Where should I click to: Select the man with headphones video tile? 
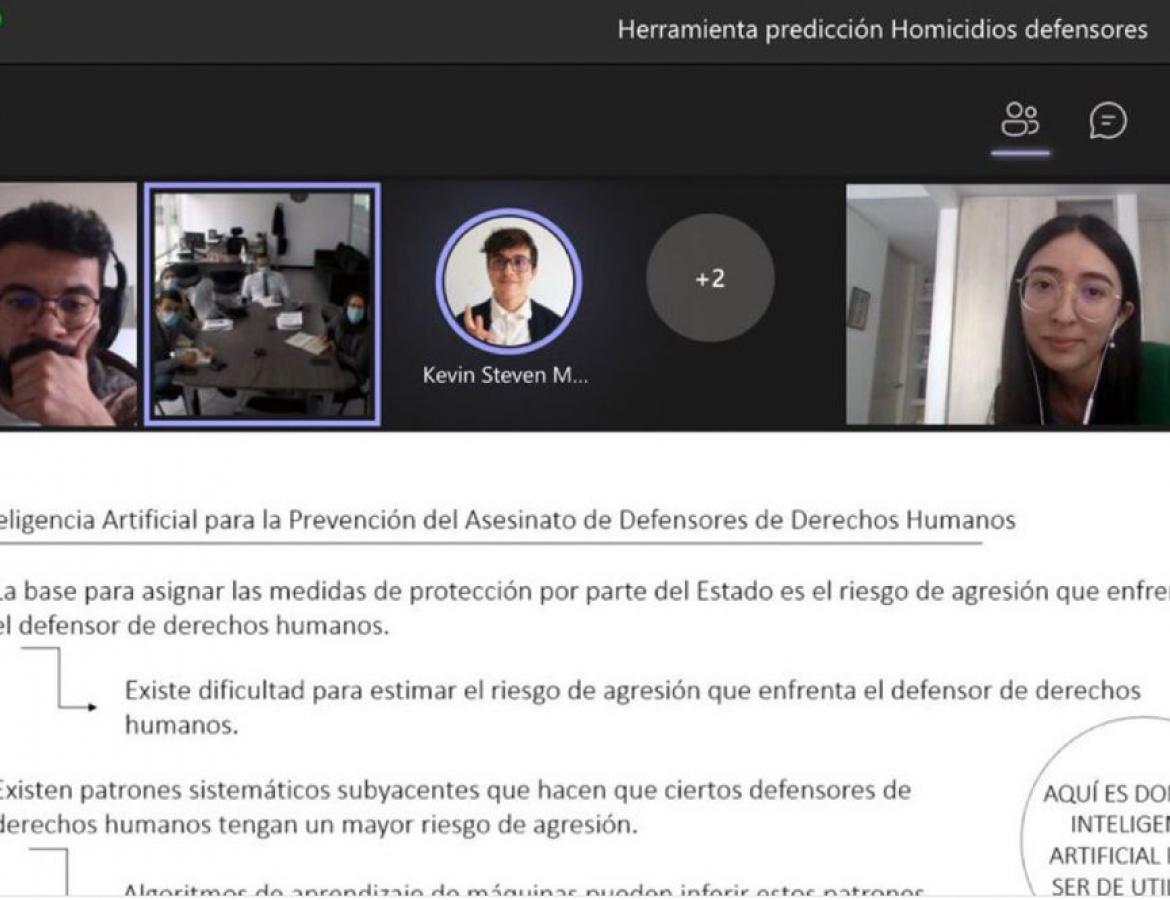pos(68,304)
